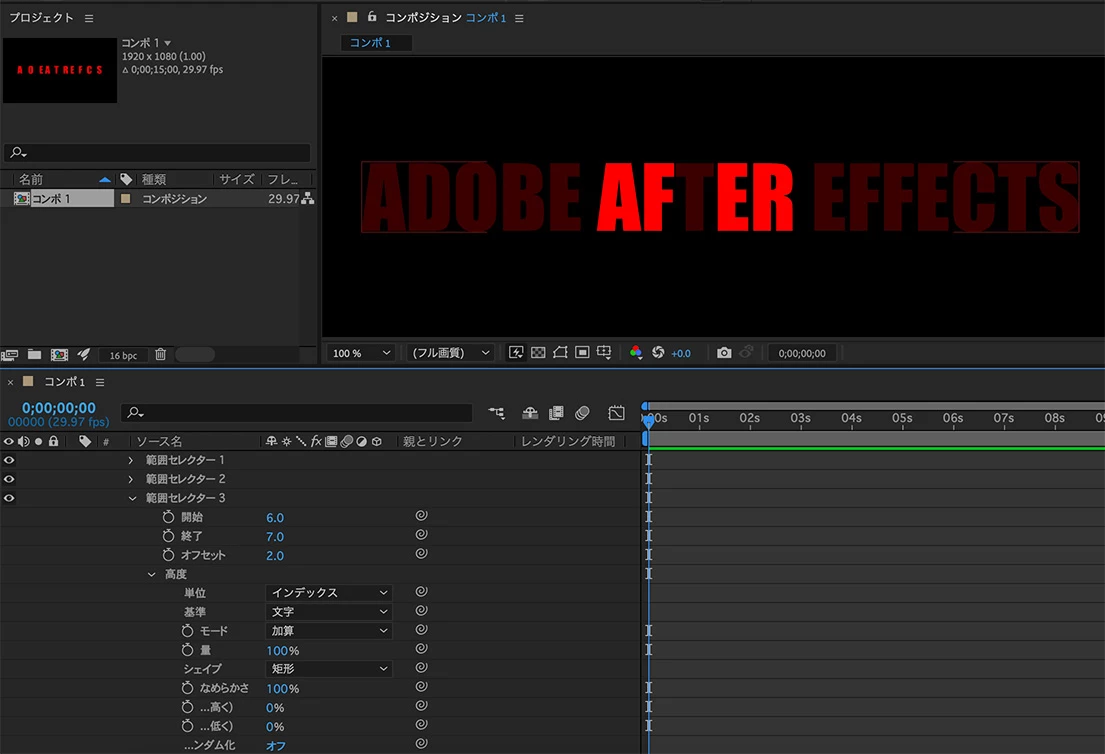
Task: Take a snapshot with camera icon
Action: click(x=724, y=352)
